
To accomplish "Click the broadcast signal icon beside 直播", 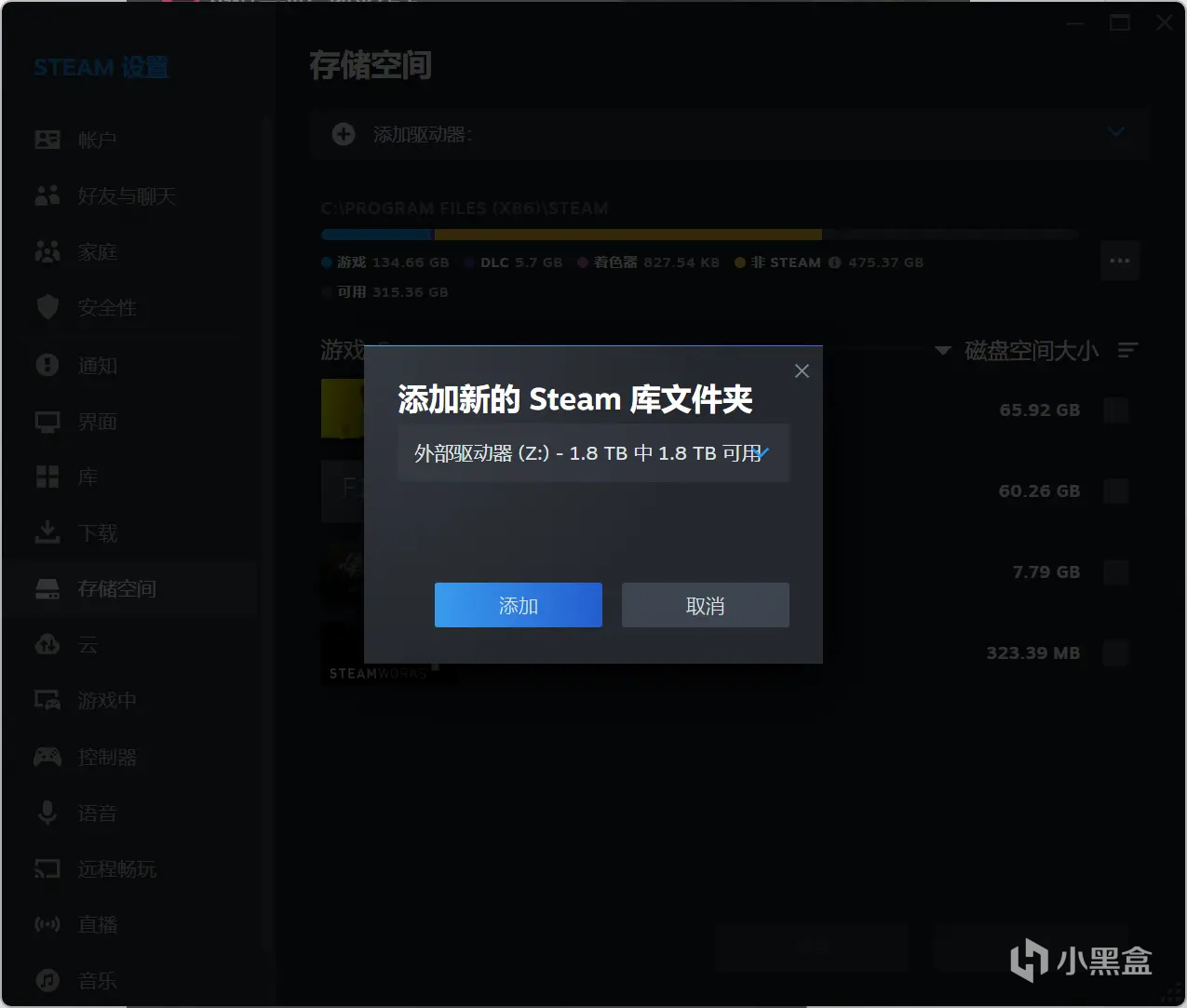I will pyautogui.click(x=47, y=924).
